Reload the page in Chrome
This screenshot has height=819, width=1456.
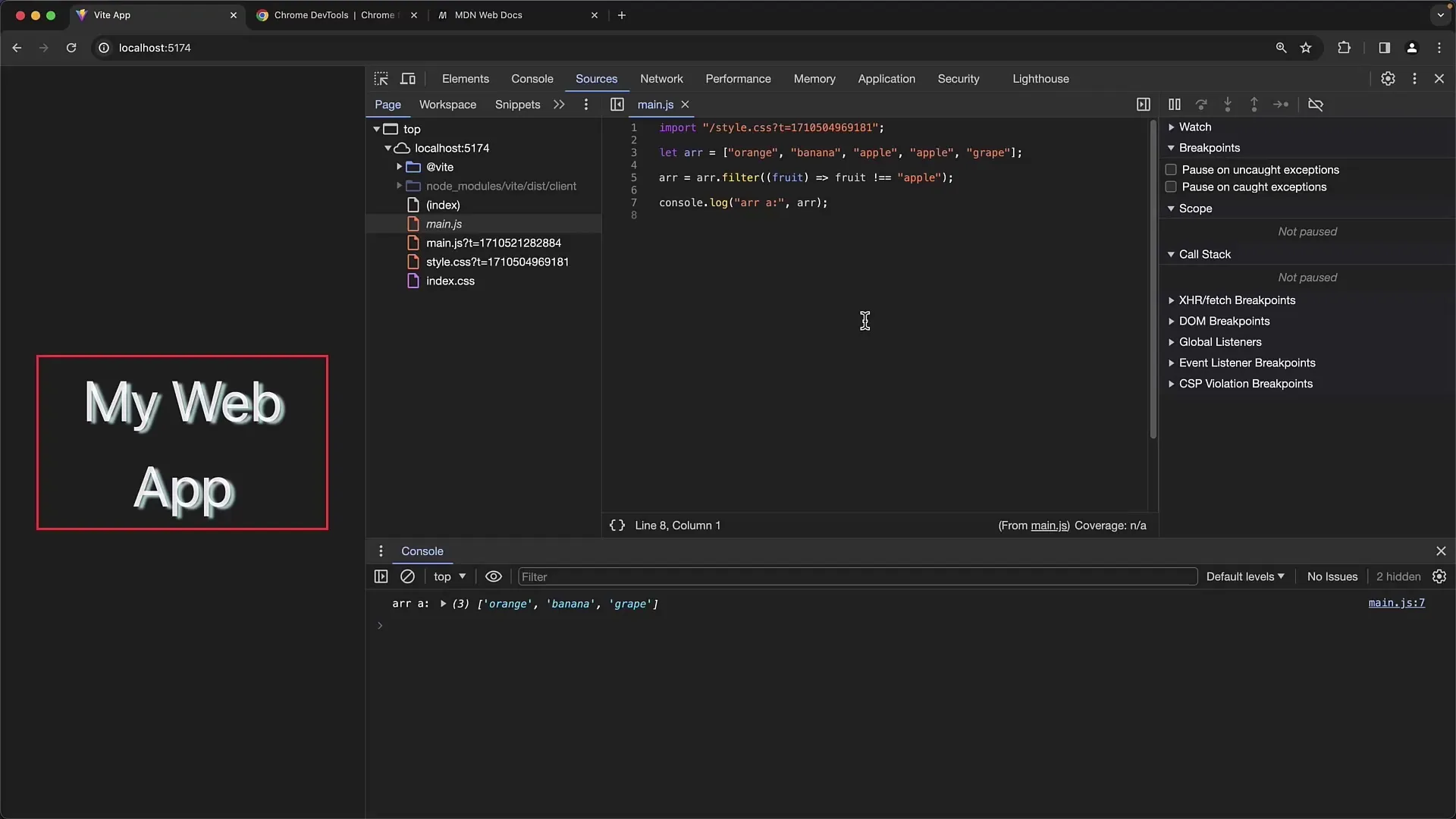(71, 48)
